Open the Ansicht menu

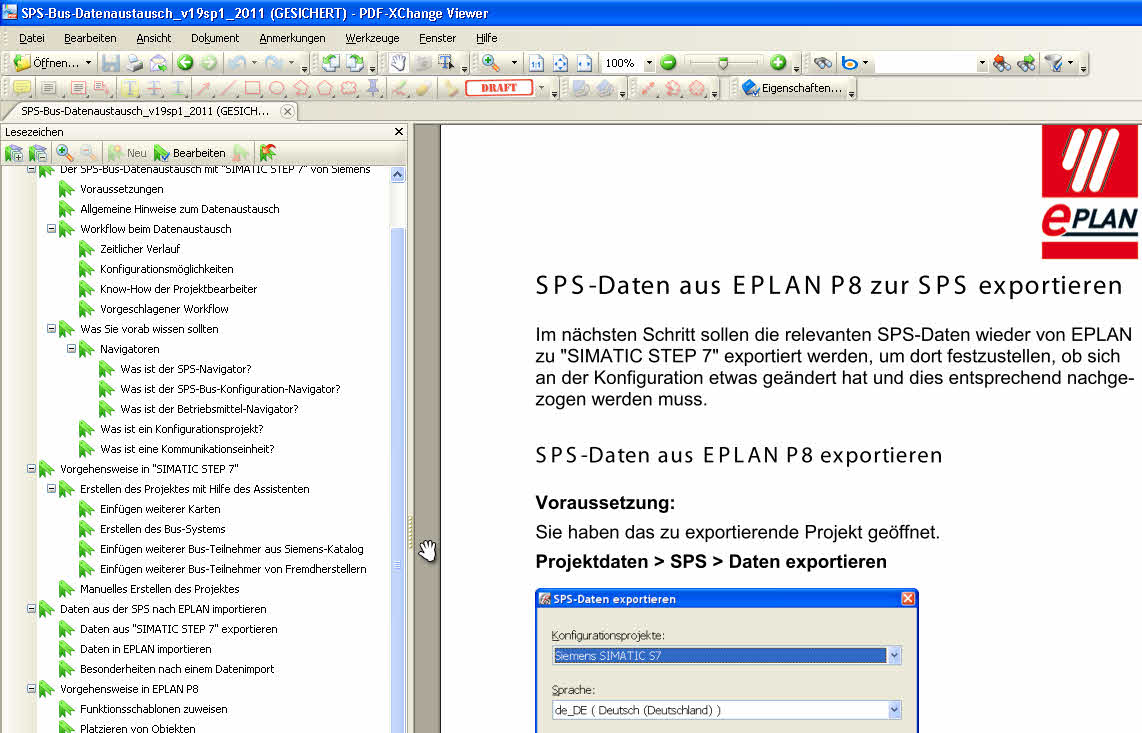(x=154, y=38)
